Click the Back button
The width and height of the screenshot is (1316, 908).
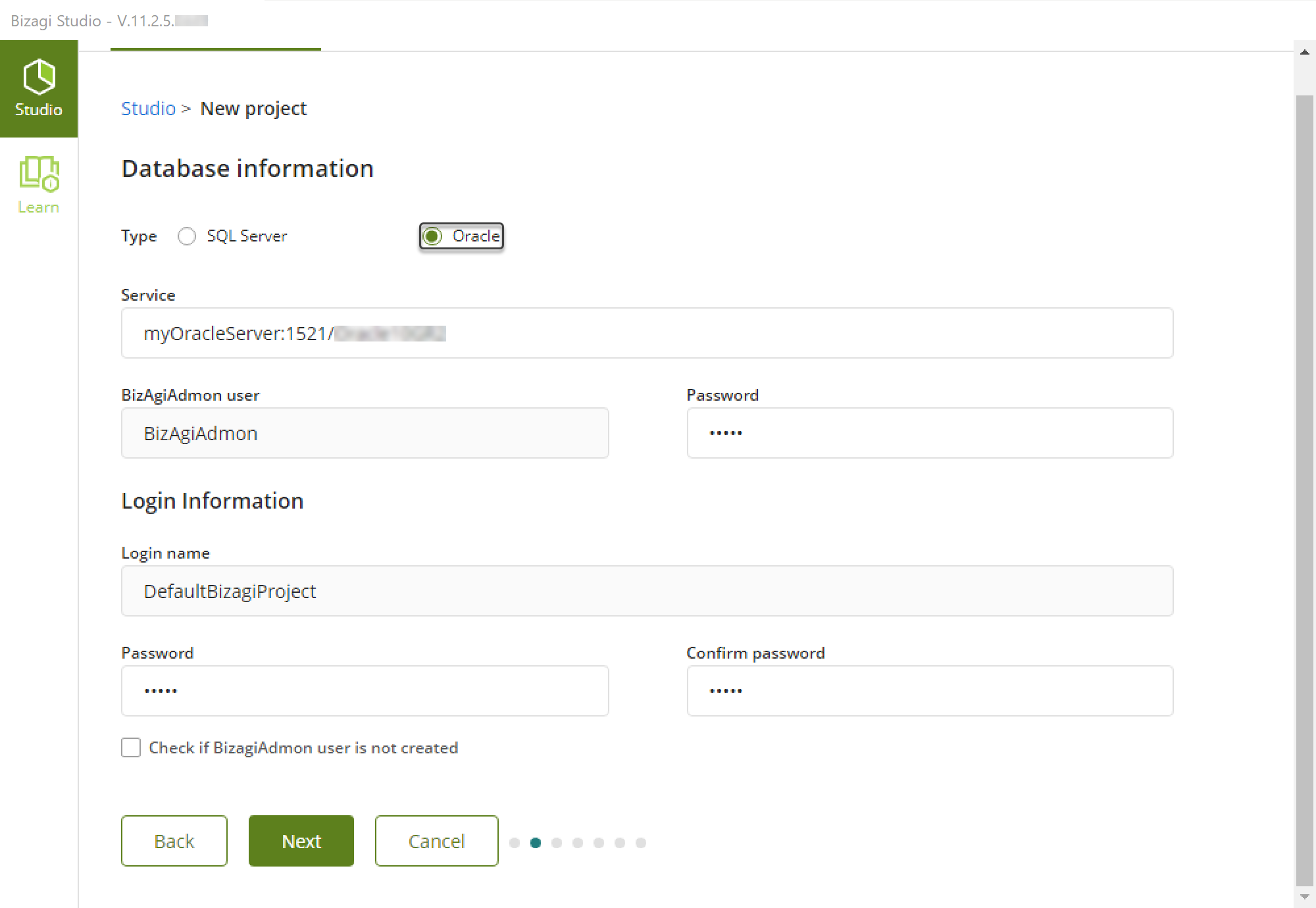174,841
